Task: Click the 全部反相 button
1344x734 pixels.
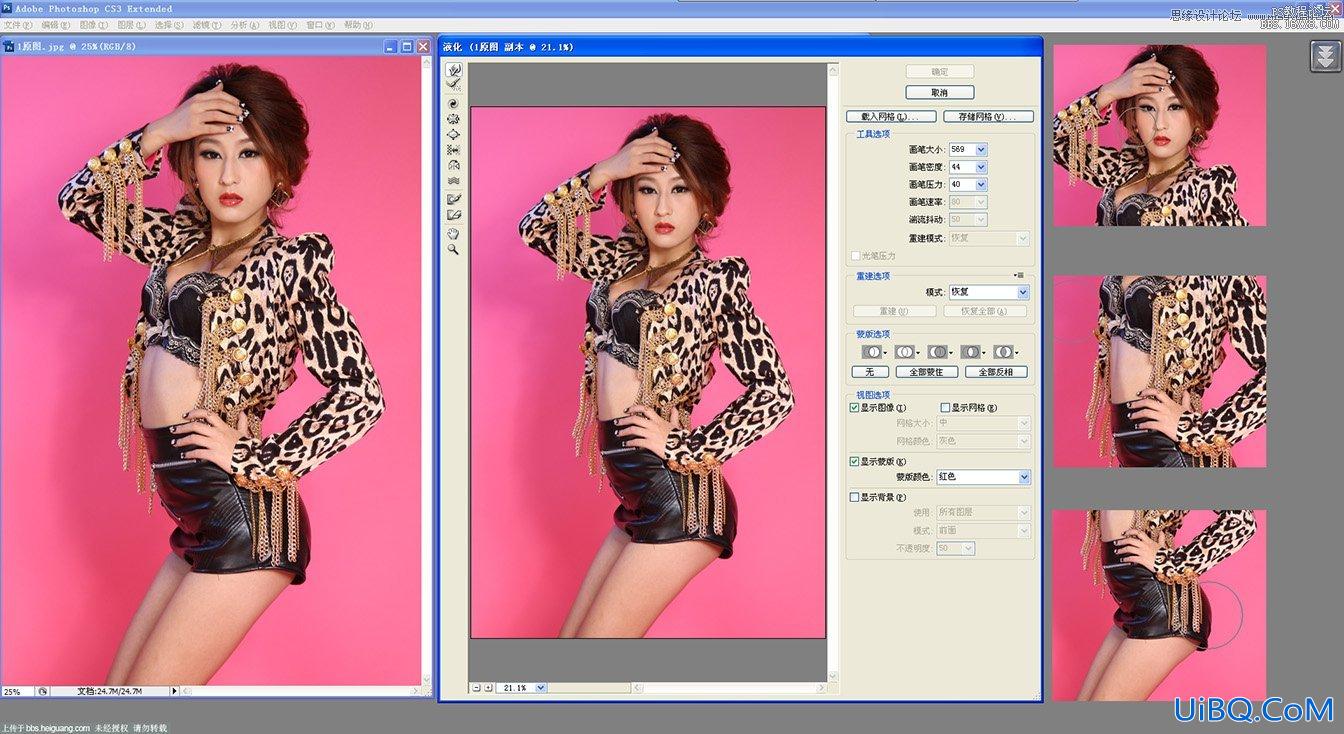Action: click(x=996, y=372)
